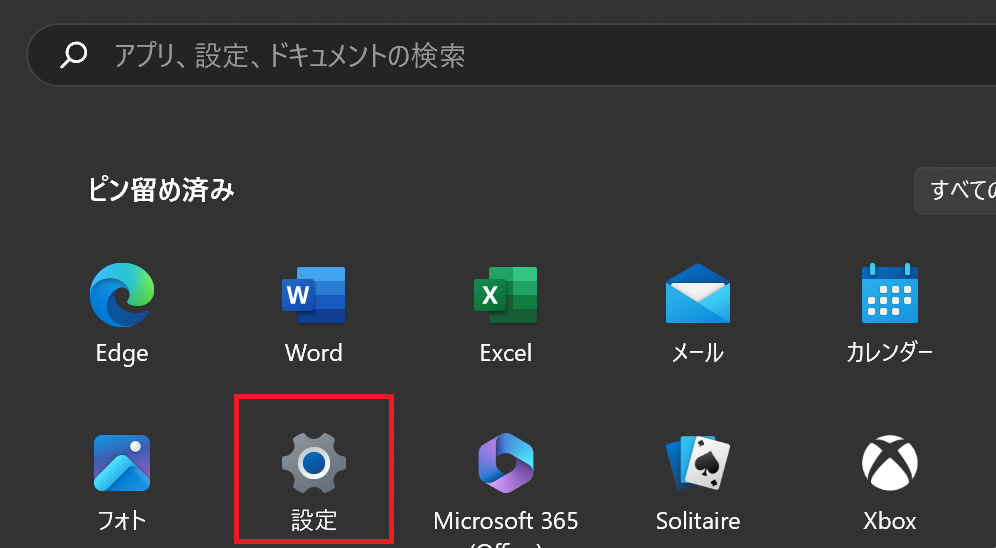Open the green Excel app icon

[x=505, y=294]
